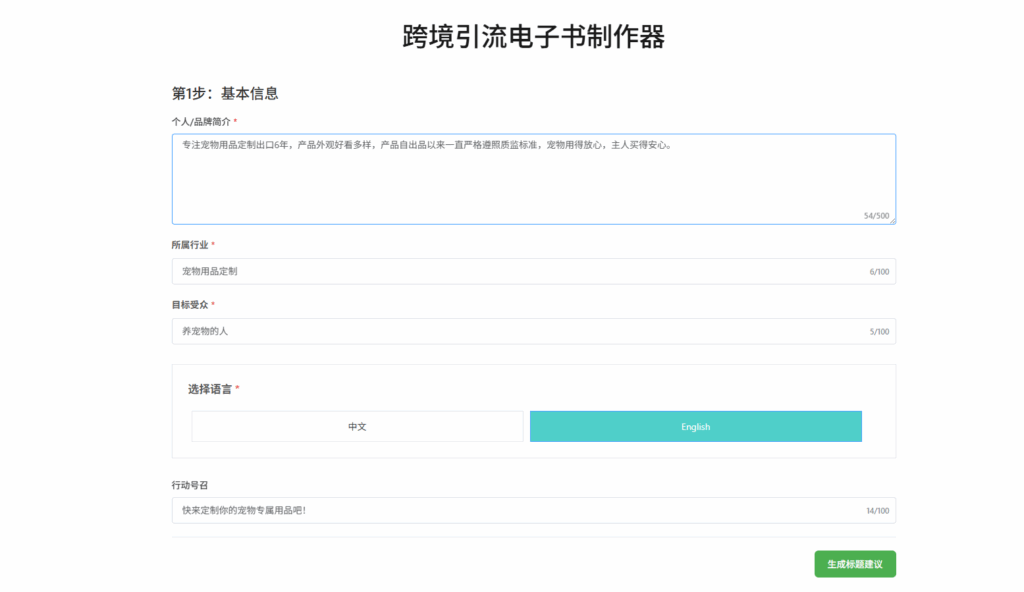1024x592 pixels.
Task: Click the 第1步：基本信息 heading
Action: [x=225, y=93]
